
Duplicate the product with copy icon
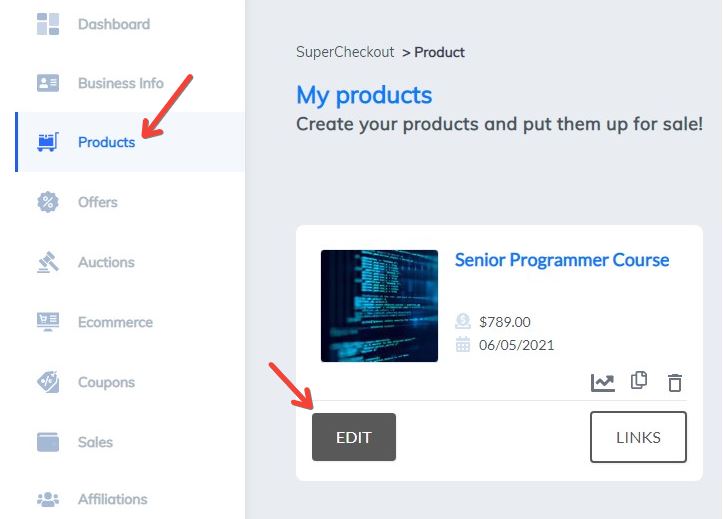(x=639, y=381)
